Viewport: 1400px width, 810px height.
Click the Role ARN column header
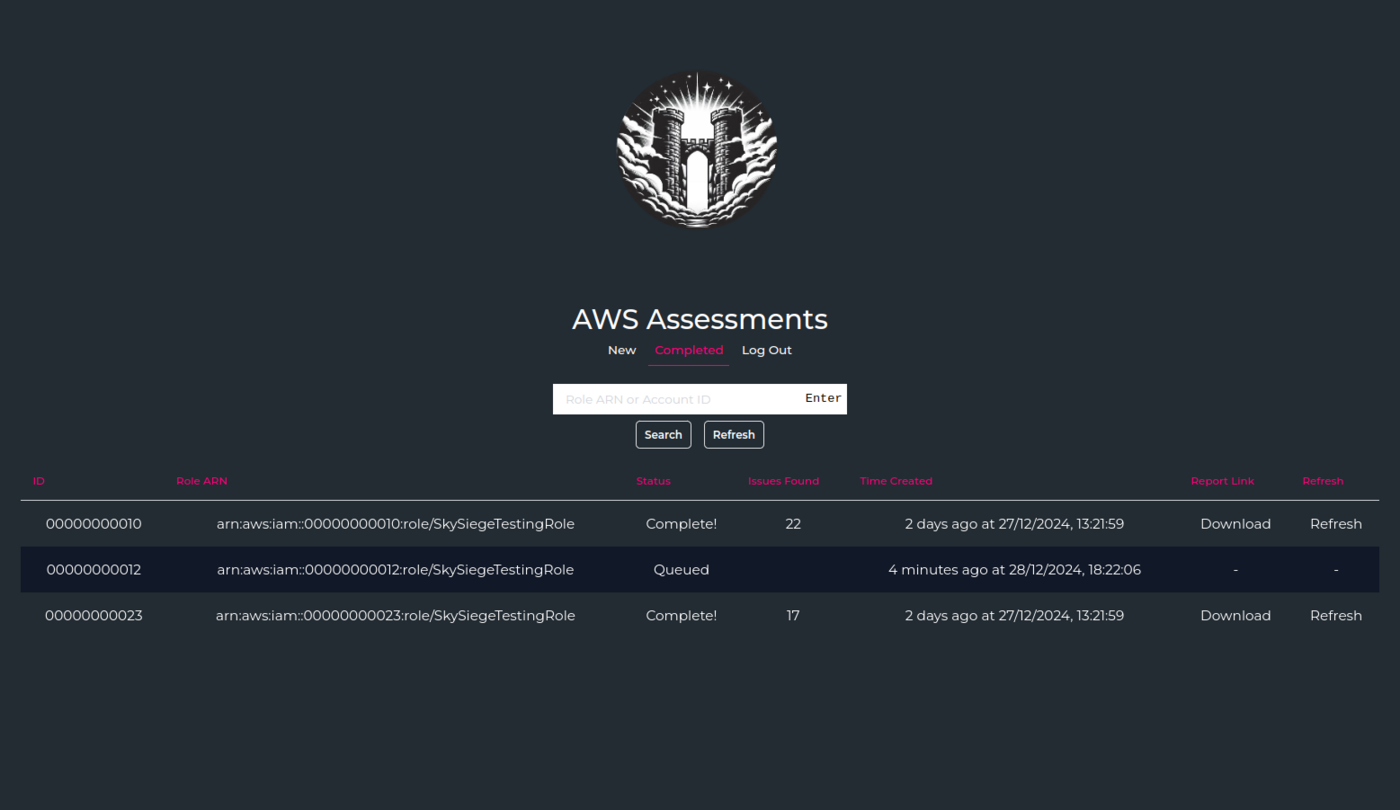202,481
